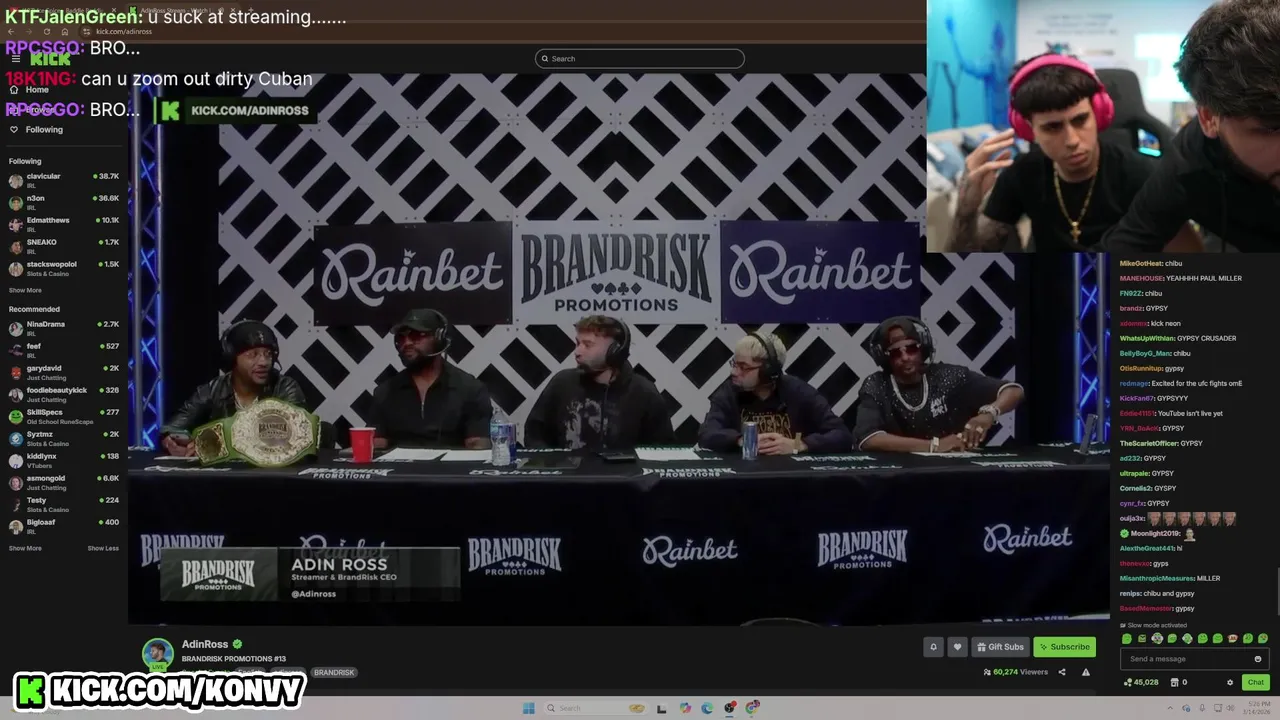Click the channel points icon showing 45,028

click(x=1141, y=682)
